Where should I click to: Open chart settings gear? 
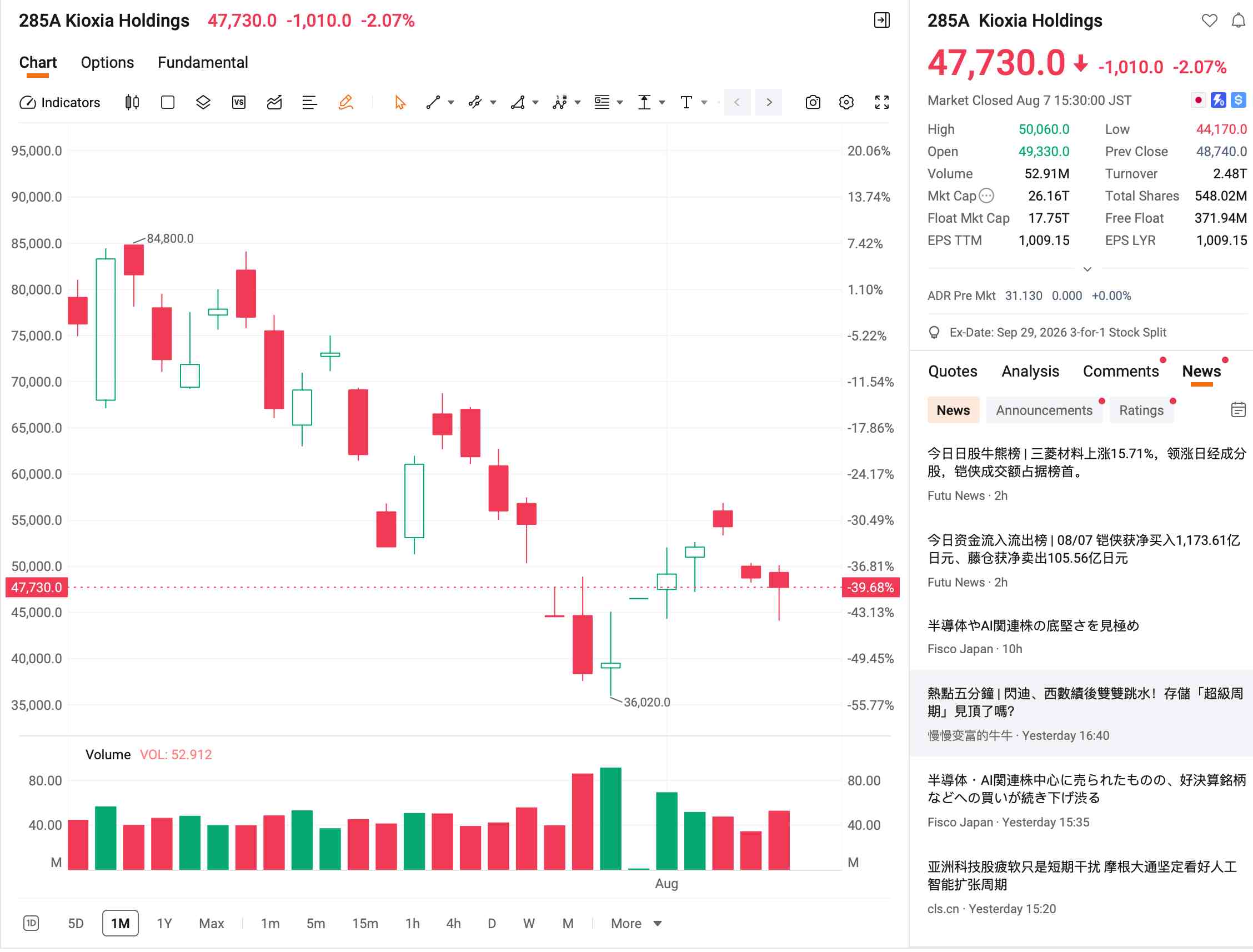click(846, 103)
